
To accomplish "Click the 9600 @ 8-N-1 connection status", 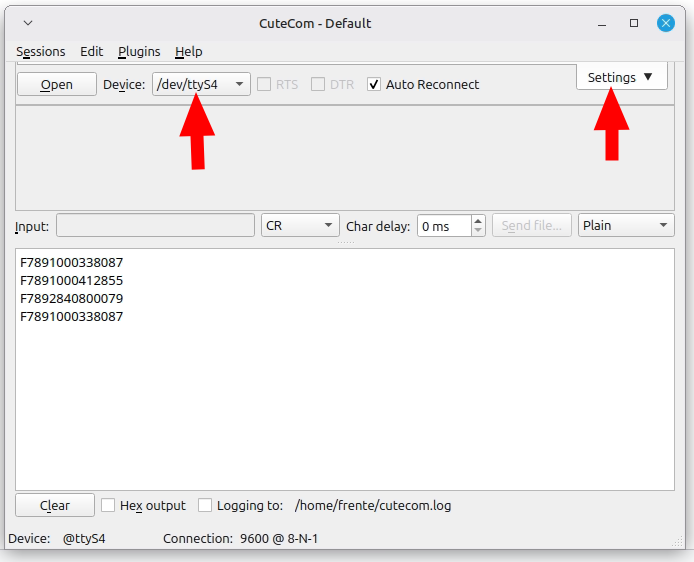I will click(279, 539).
